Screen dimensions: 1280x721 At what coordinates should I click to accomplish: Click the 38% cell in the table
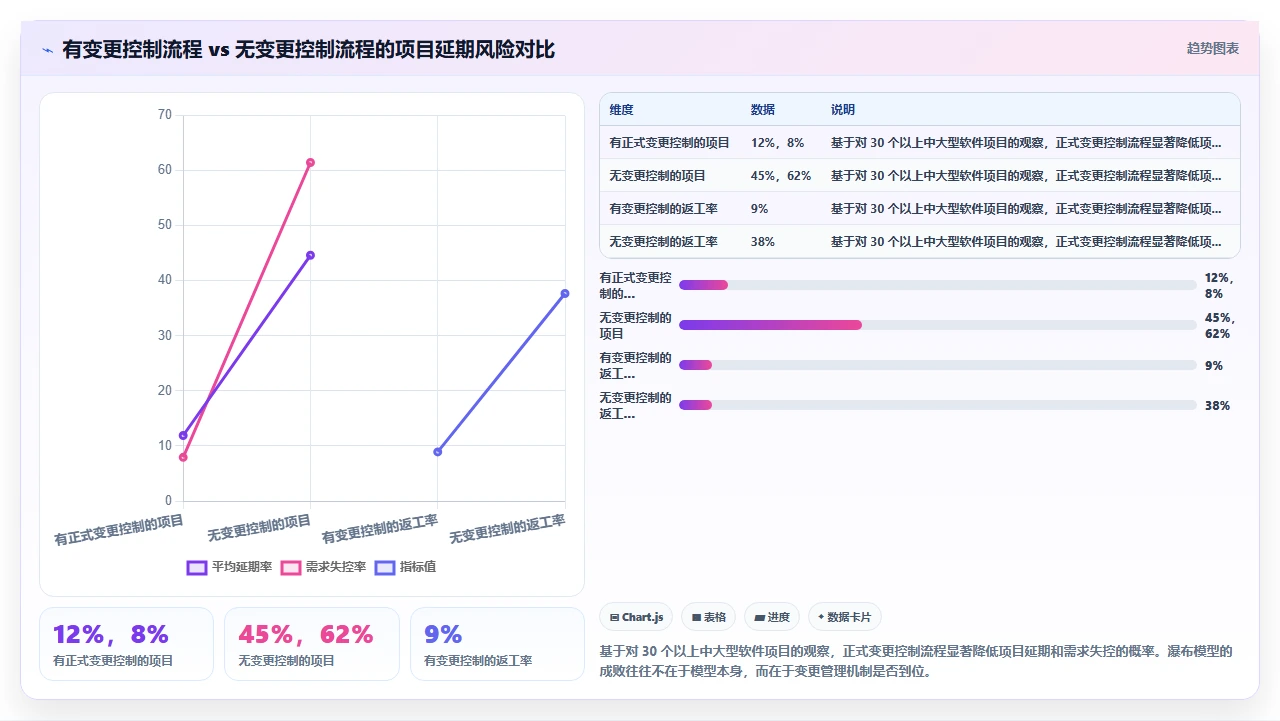click(762, 242)
